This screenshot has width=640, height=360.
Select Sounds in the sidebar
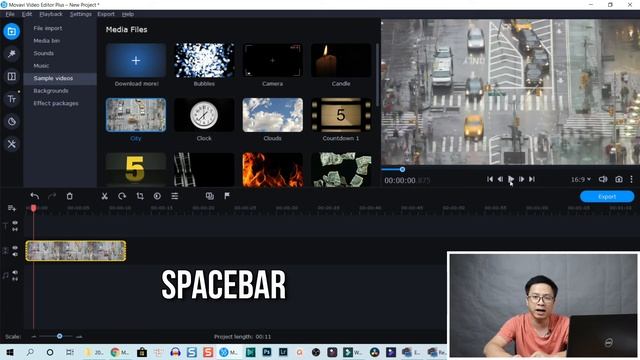43,53
